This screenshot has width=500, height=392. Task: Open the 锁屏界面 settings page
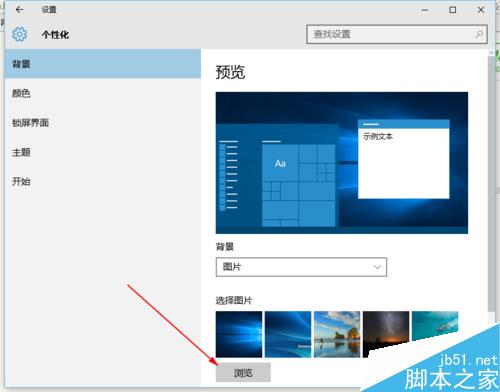point(103,123)
